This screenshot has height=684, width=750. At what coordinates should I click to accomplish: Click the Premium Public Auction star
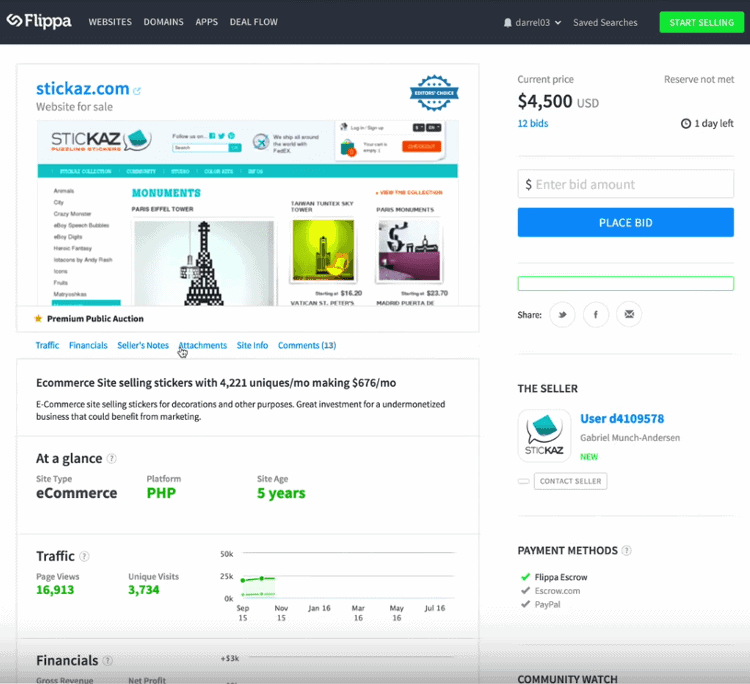[38, 319]
